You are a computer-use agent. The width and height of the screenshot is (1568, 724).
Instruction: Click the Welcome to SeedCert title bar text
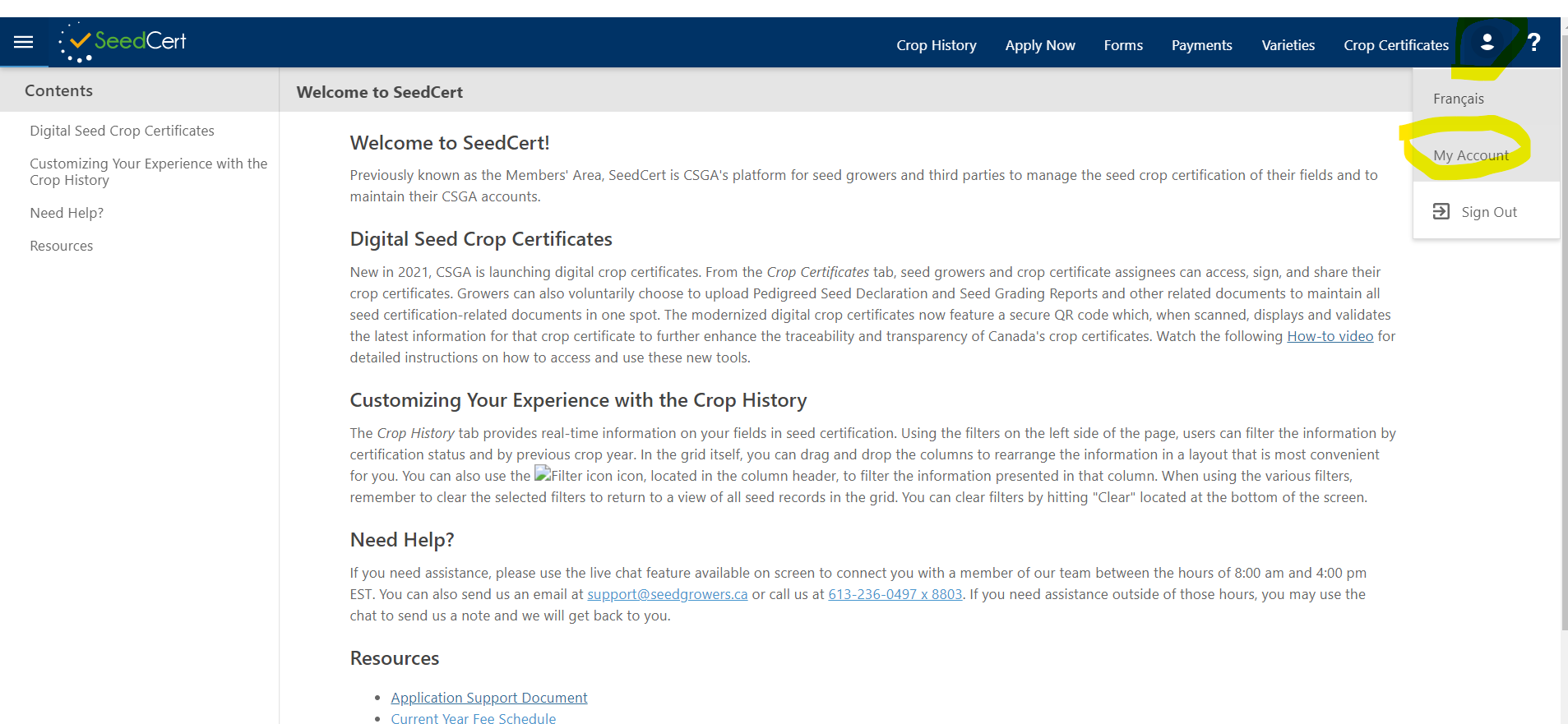click(x=379, y=92)
